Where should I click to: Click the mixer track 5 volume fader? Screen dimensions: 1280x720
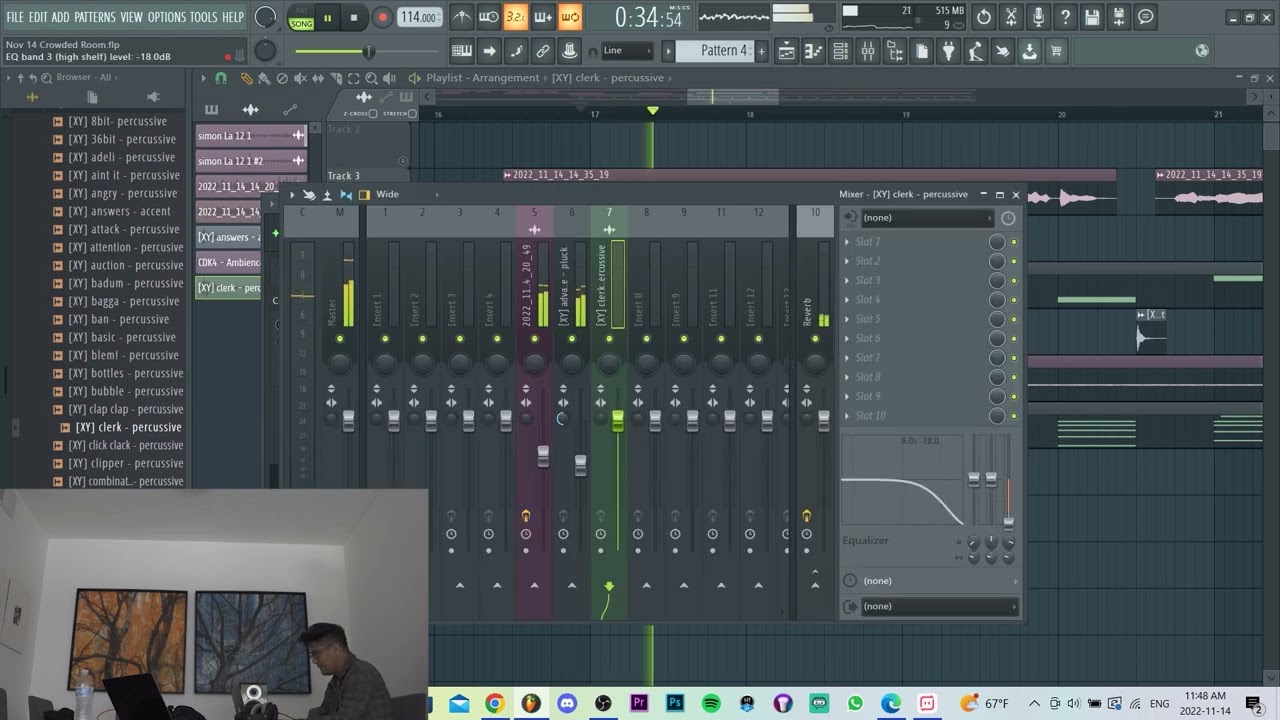tap(543, 456)
